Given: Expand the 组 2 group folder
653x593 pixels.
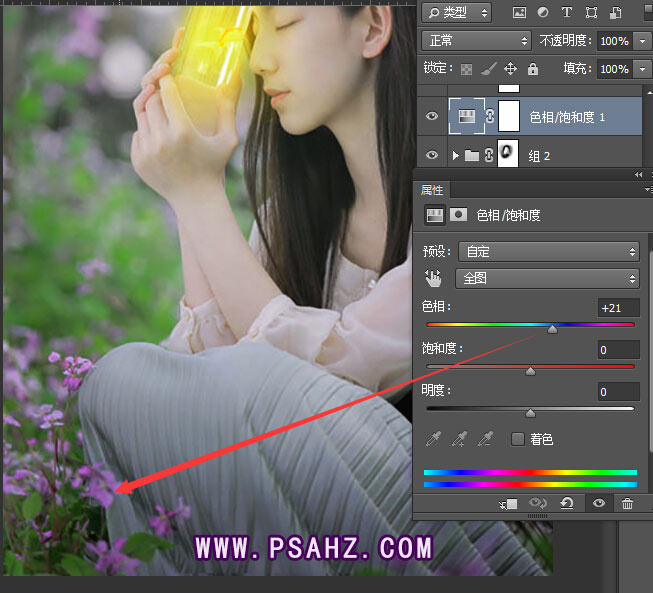Looking at the screenshot, I should click(x=456, y=155).
